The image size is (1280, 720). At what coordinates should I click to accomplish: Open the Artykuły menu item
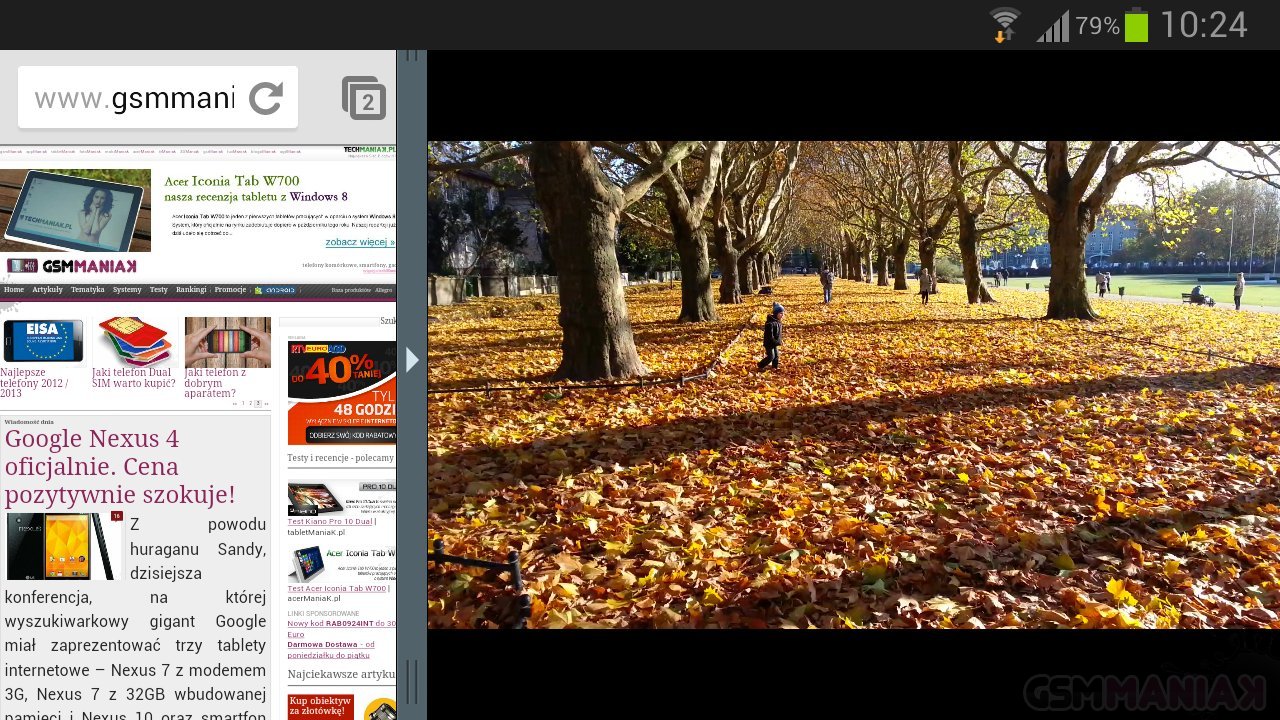pos(47,290)
